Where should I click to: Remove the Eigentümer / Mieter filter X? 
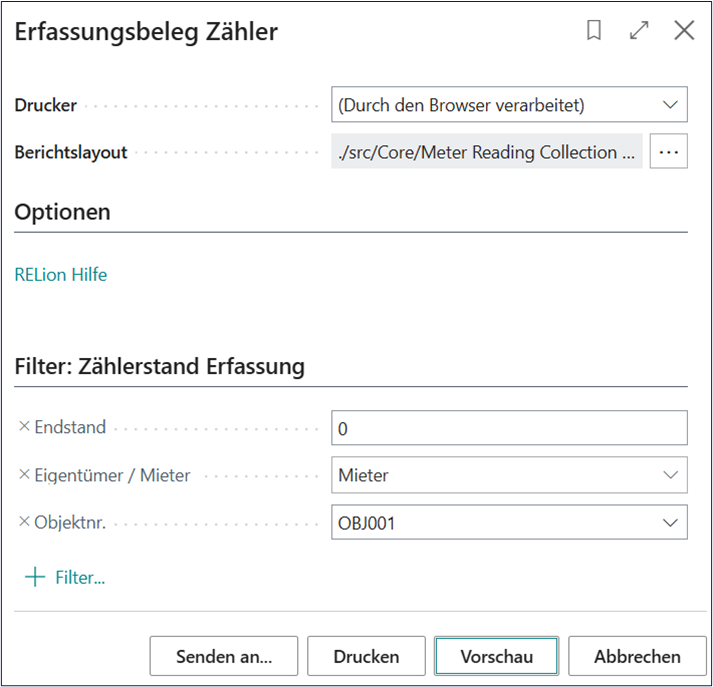[24, 474]
